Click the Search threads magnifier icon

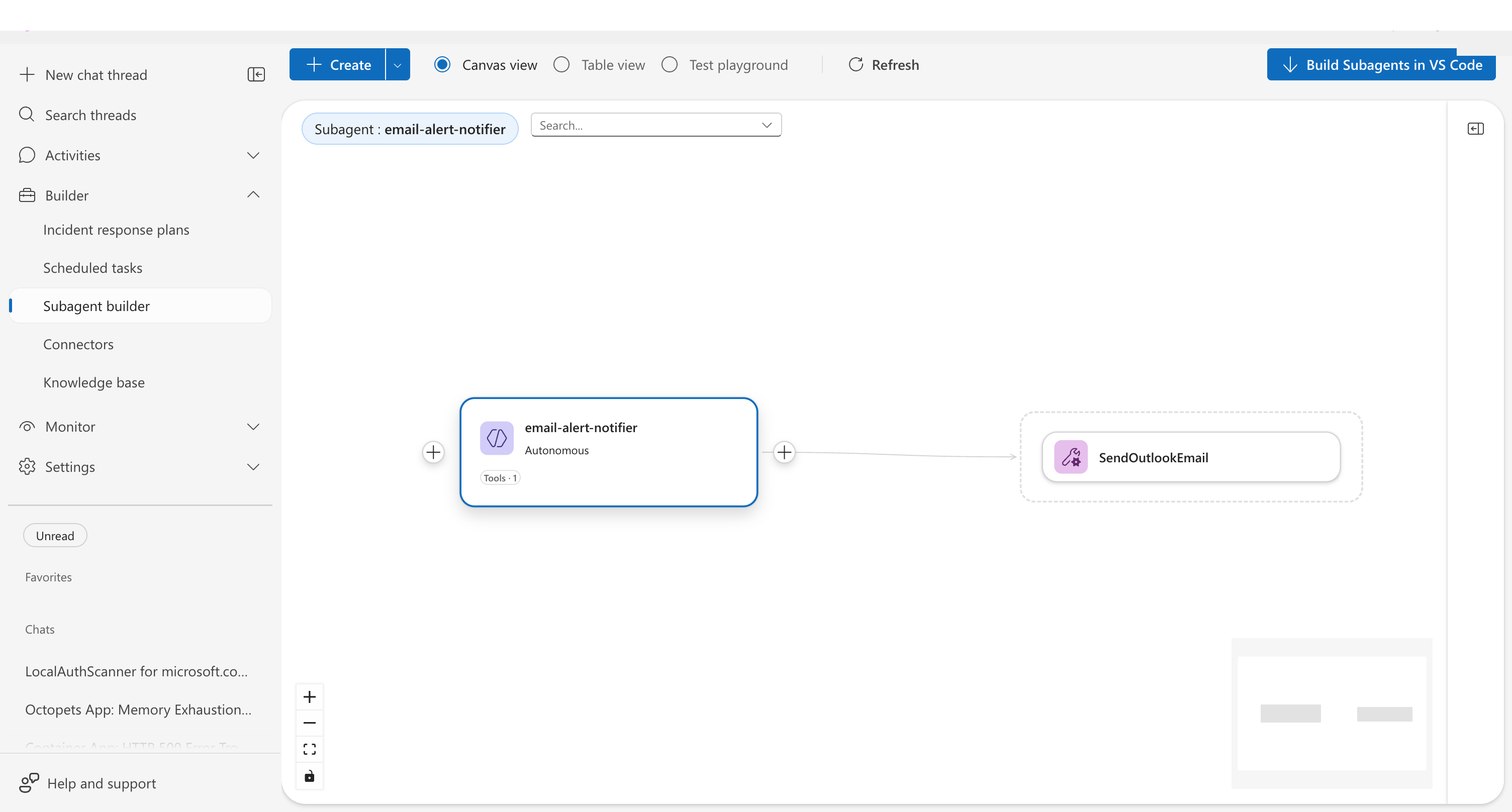click(x=27, y=115)
